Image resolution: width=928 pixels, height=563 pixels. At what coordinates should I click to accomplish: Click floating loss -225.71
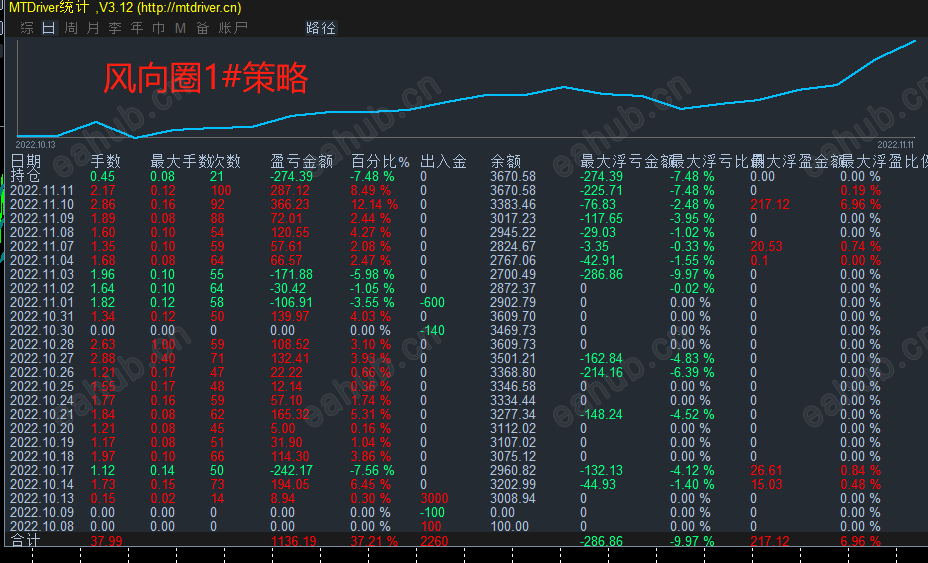(x=601, y=191)
